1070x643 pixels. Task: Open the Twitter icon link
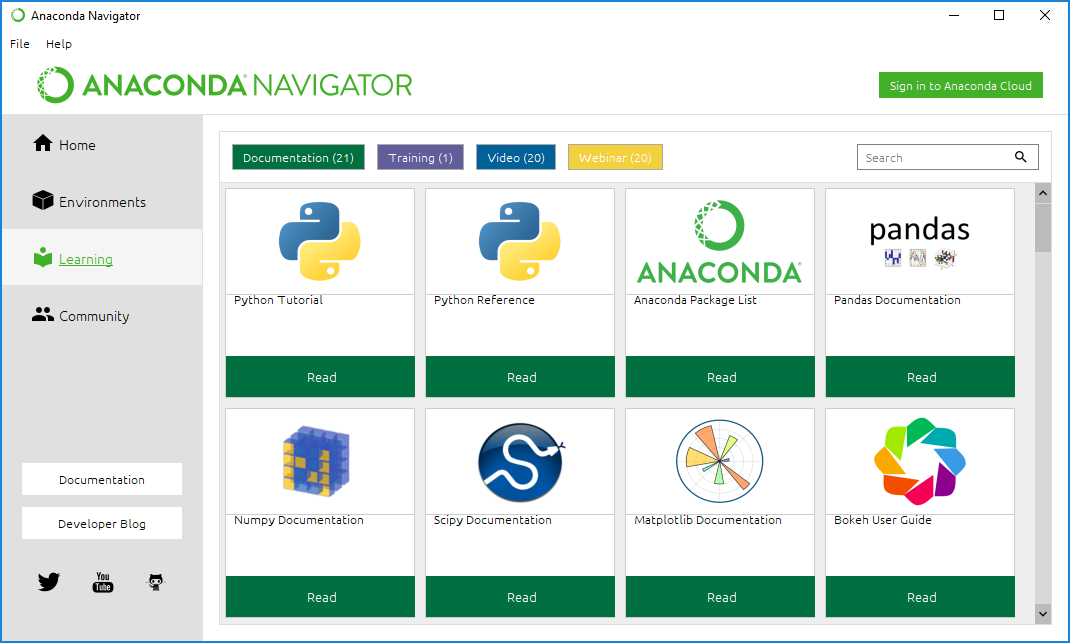49,582
